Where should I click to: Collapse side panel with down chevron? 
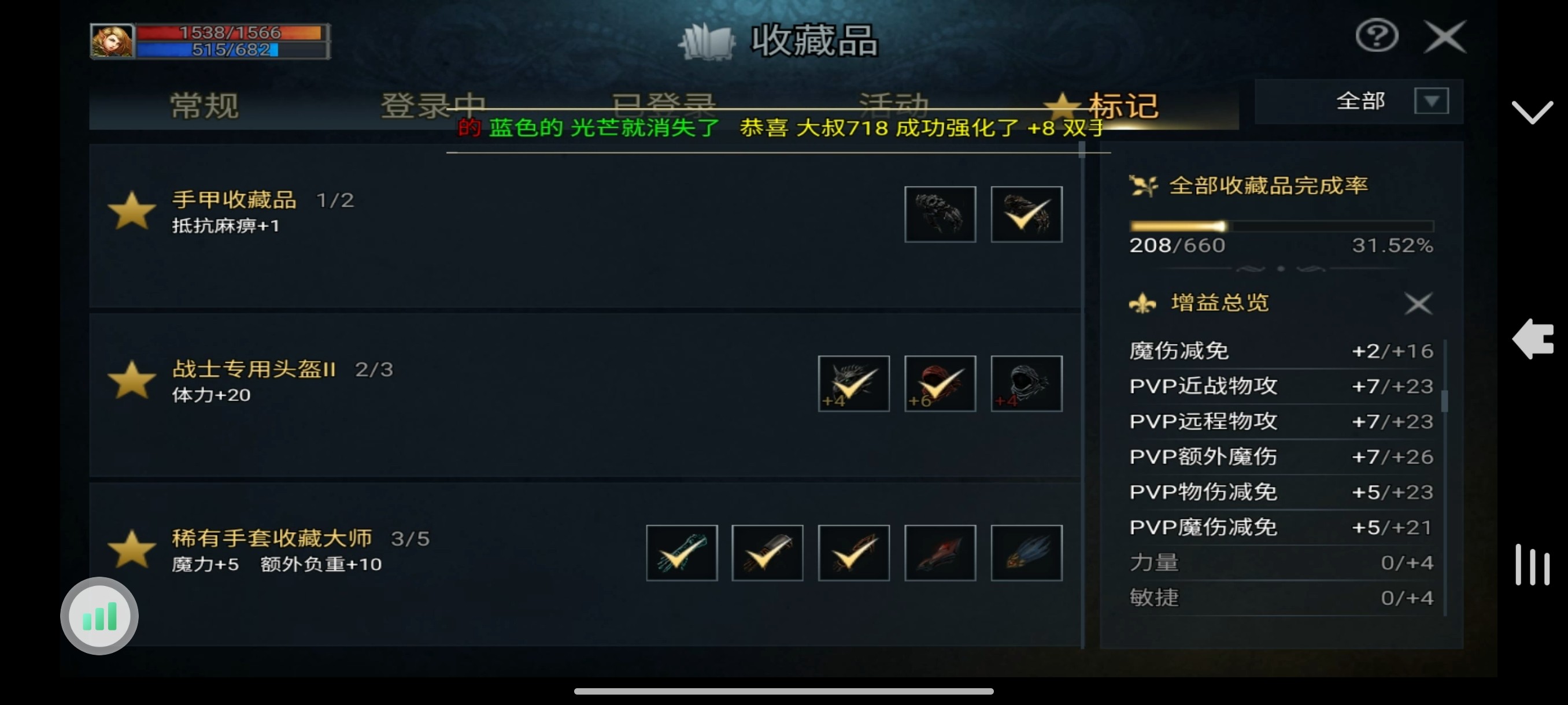tap(1532, 112)
